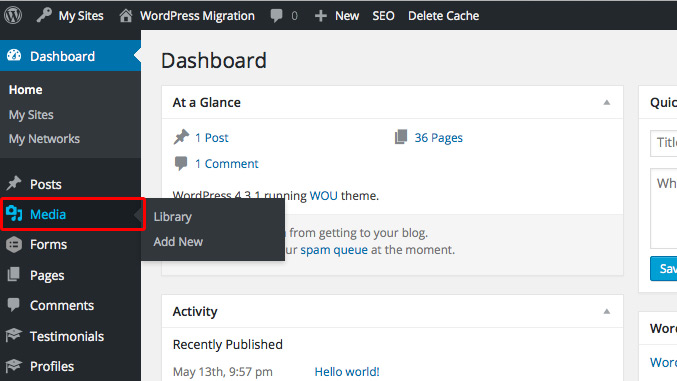Click the house icon for WordPress Migration

point(126,16)
